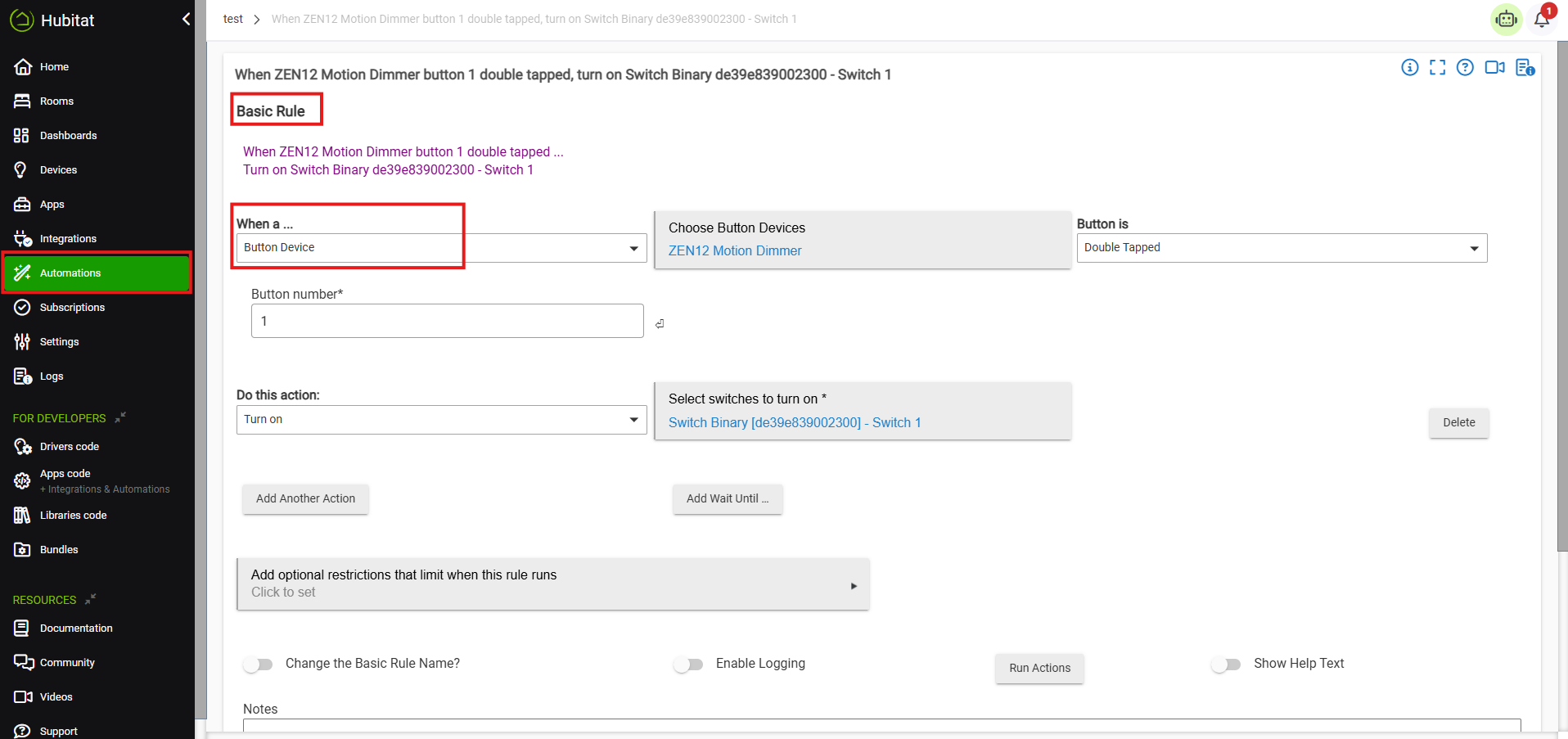Click Add Wait Until button
The height and width of the screenshot is (739, 1568).
tap(728, 499)
